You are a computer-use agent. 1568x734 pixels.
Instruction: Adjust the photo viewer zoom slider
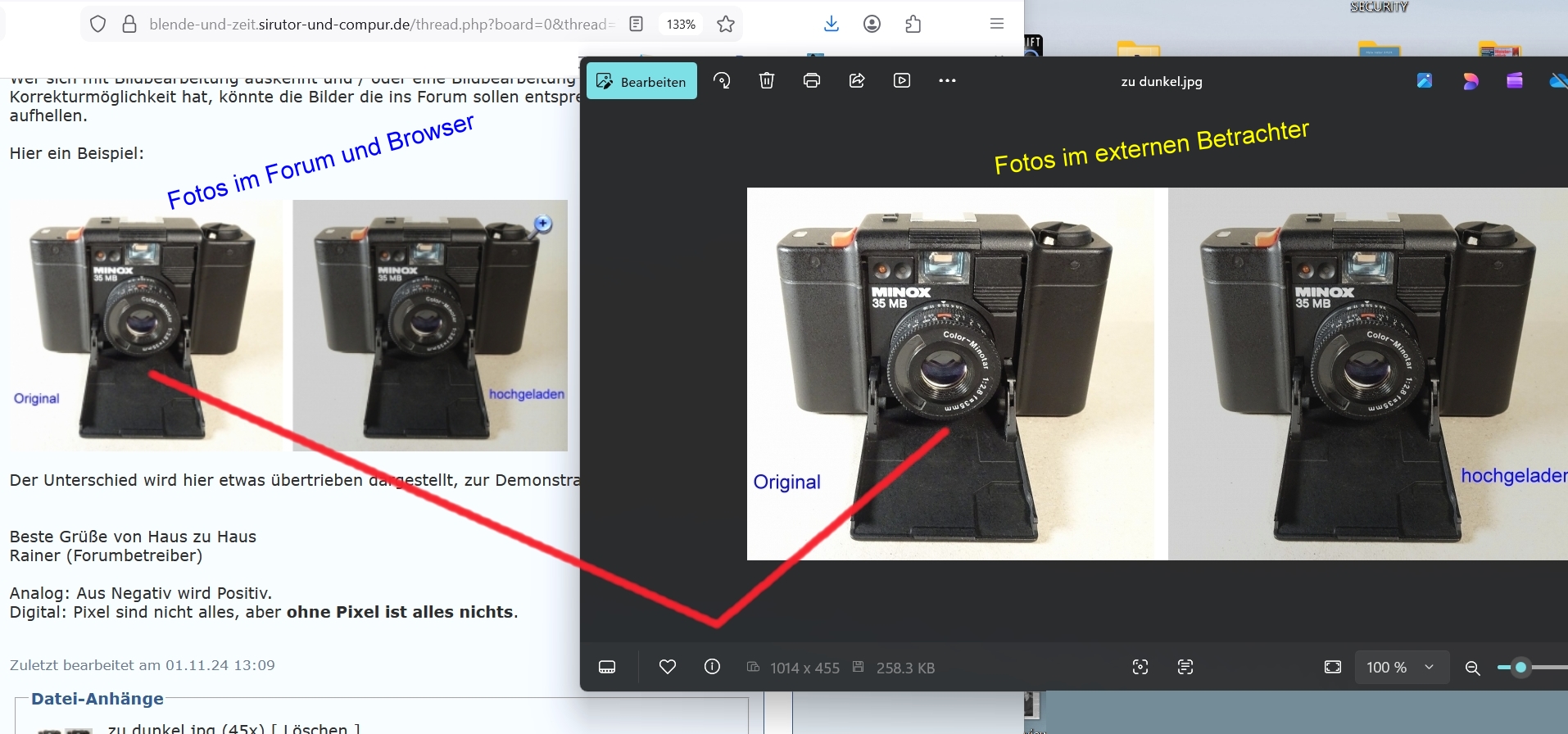point(1520,668)
